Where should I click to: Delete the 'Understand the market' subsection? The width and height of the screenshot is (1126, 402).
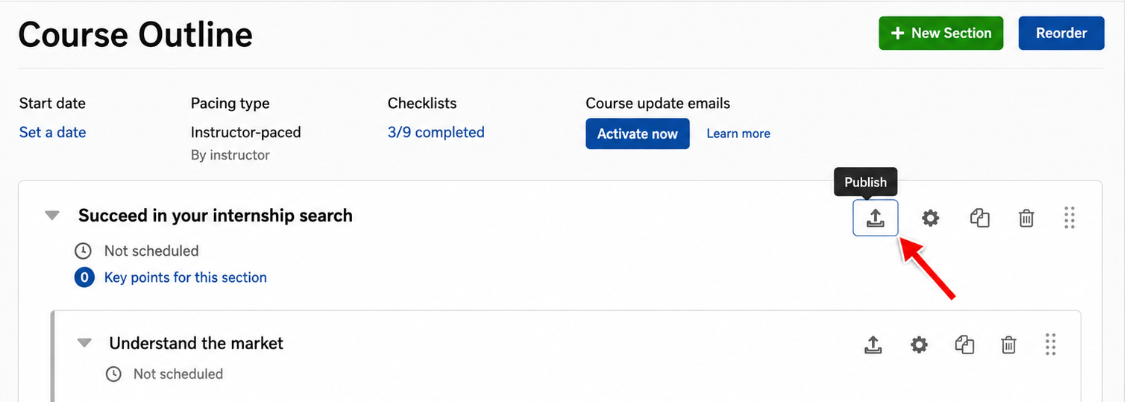coord(1009,345)
